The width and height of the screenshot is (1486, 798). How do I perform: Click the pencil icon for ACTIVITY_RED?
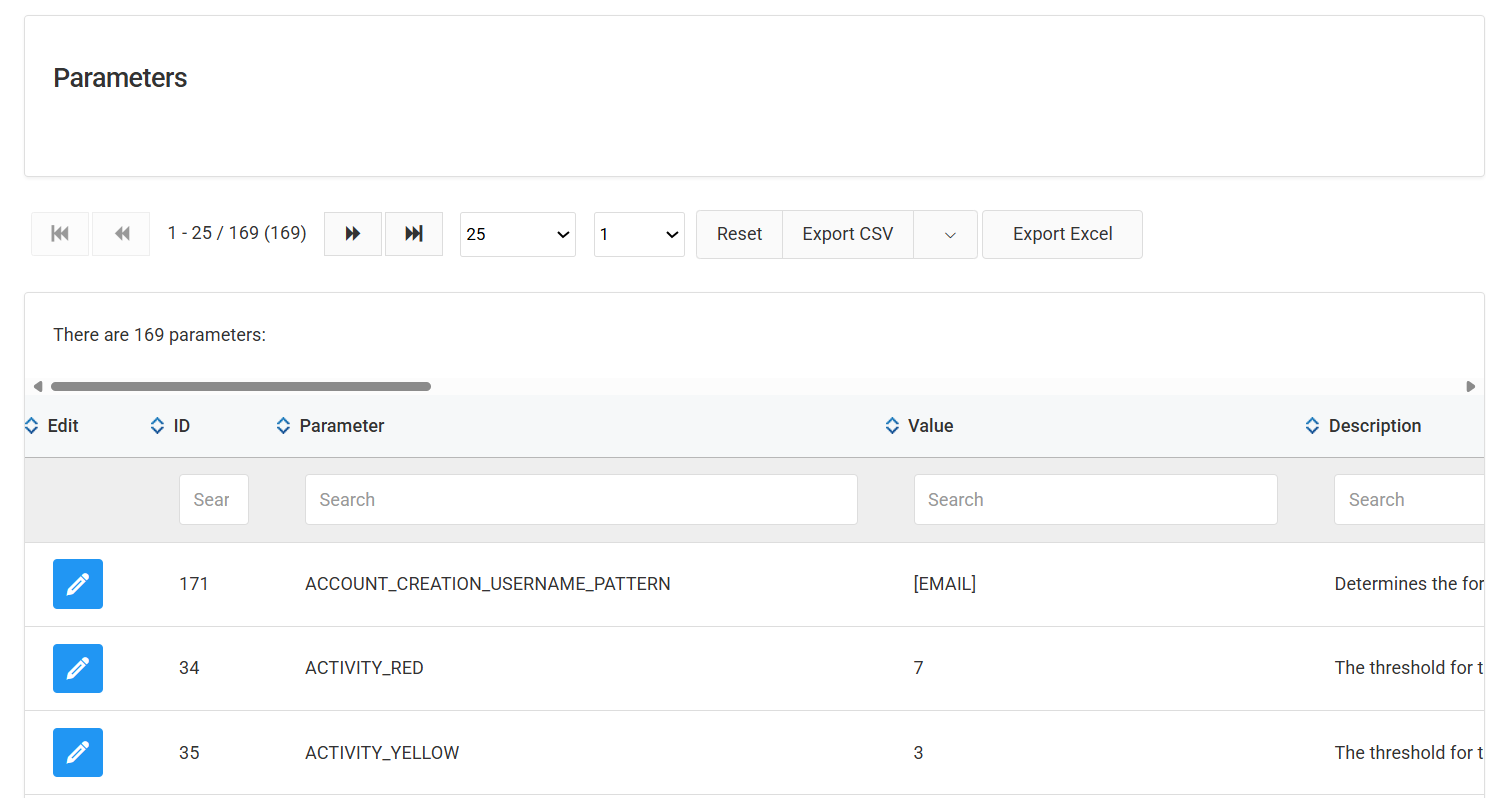78,668
